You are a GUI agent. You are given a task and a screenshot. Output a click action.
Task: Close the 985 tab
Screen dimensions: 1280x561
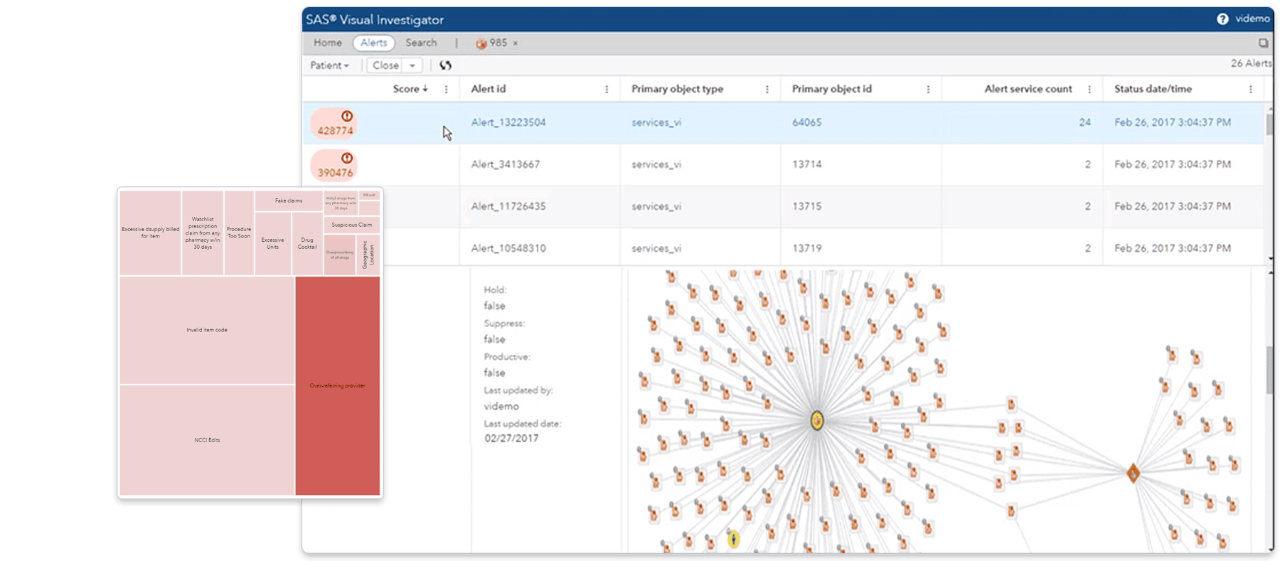(515, 43)
